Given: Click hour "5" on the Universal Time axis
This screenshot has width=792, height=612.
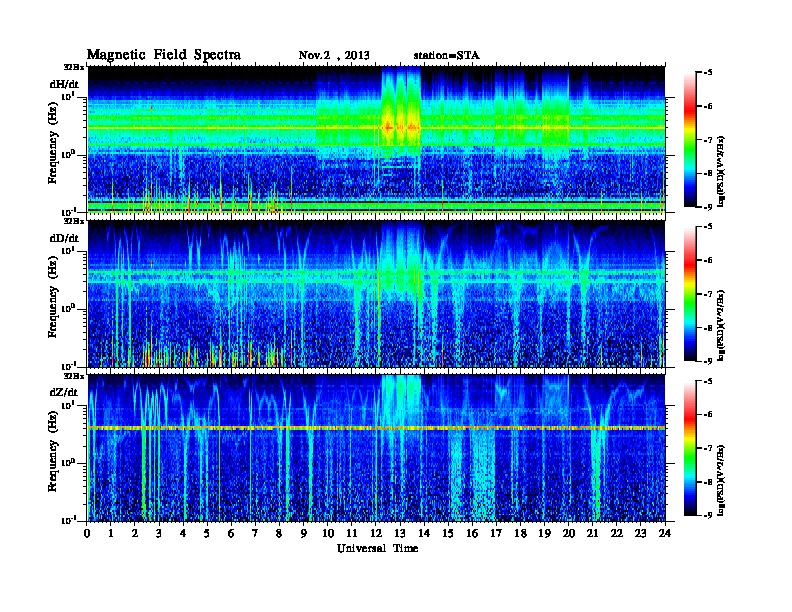Looking at the screenshot, I should pos(207,533).
